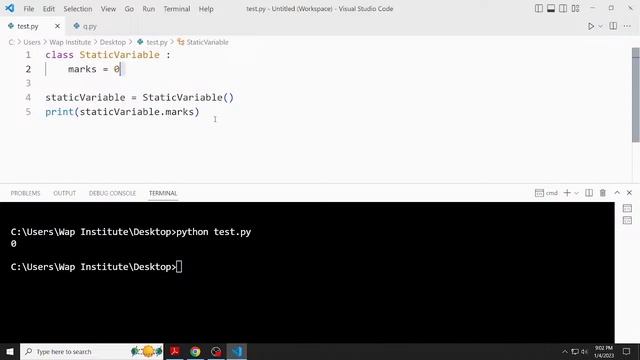Select the TERMINAL panel tab

click(x=163, y=193)
